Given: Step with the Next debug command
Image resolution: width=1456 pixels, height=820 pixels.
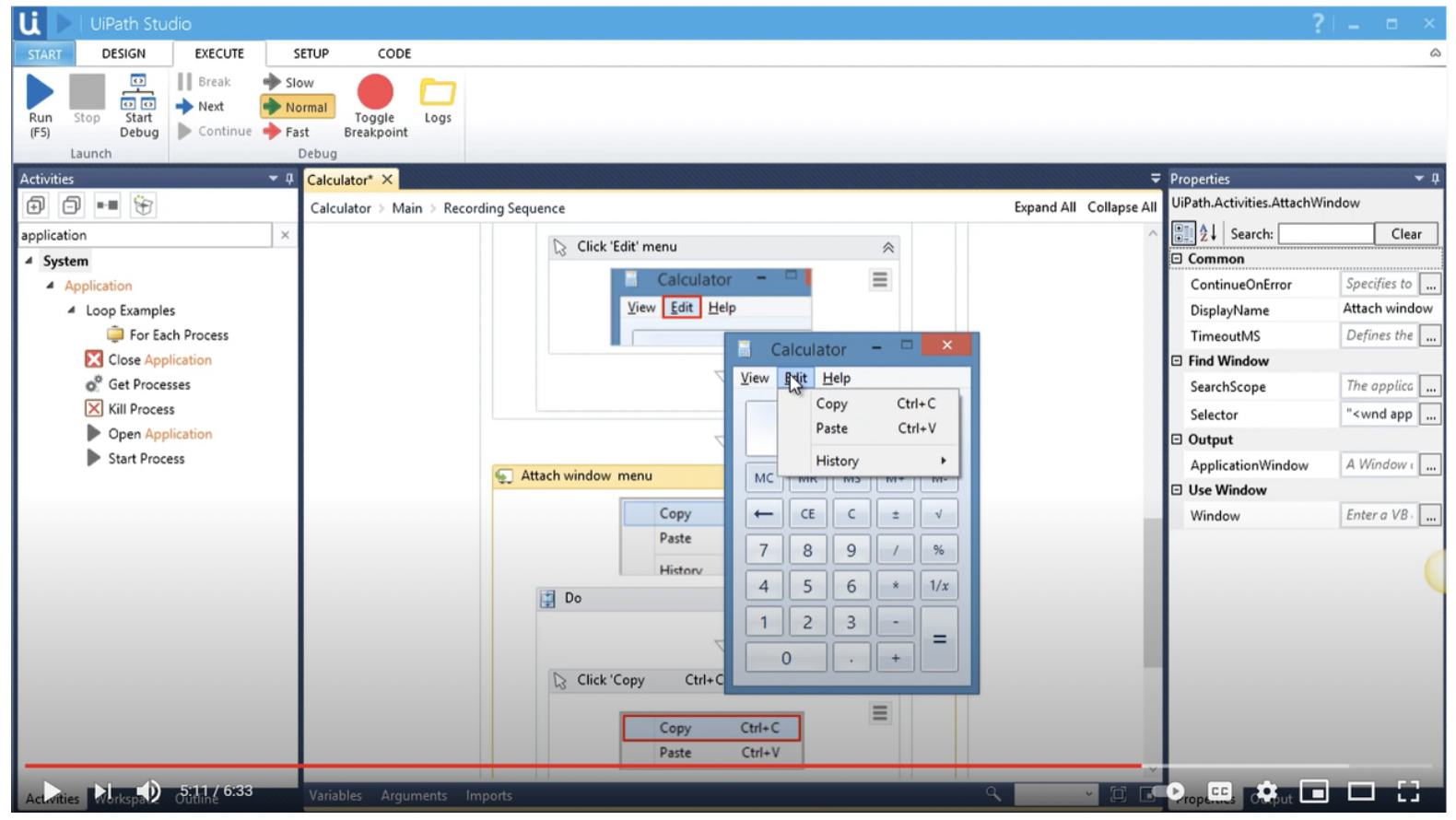Looking at the screenshot, I should click(x=201, y=107).
